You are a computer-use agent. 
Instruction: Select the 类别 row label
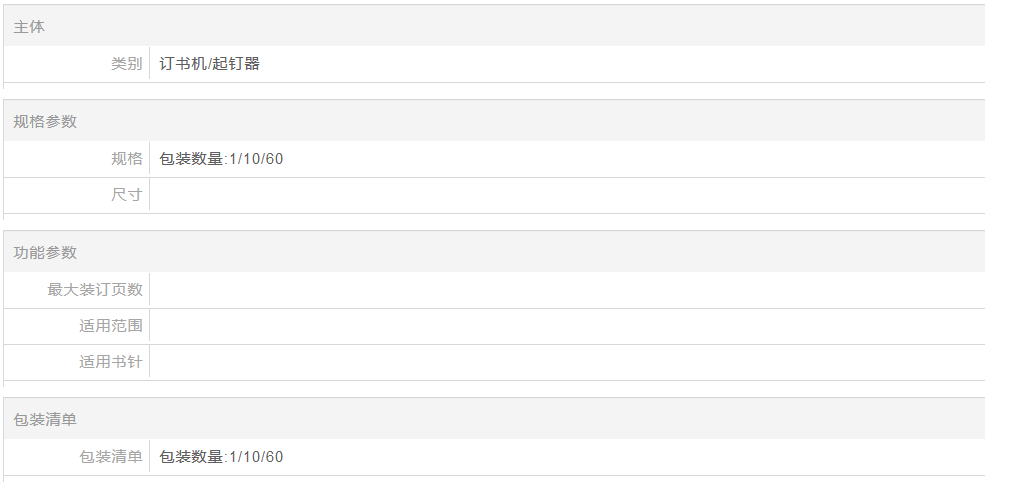click(126, 64)
